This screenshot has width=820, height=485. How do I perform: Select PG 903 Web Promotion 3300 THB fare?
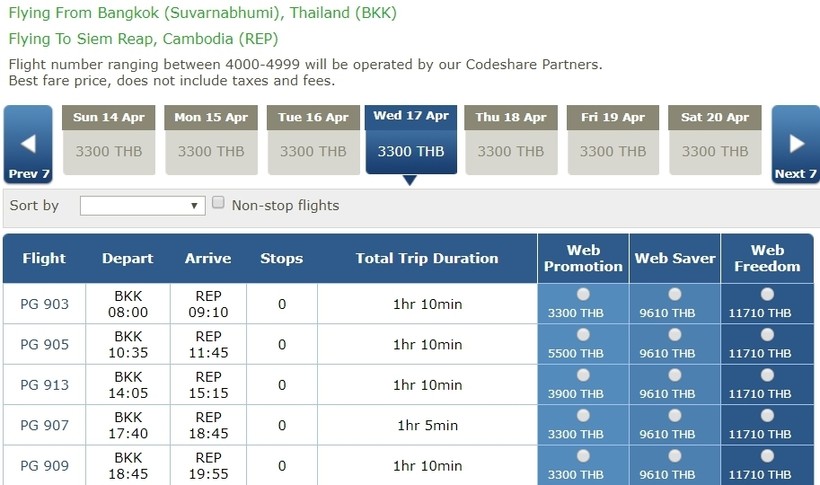(x=583, y=294)
